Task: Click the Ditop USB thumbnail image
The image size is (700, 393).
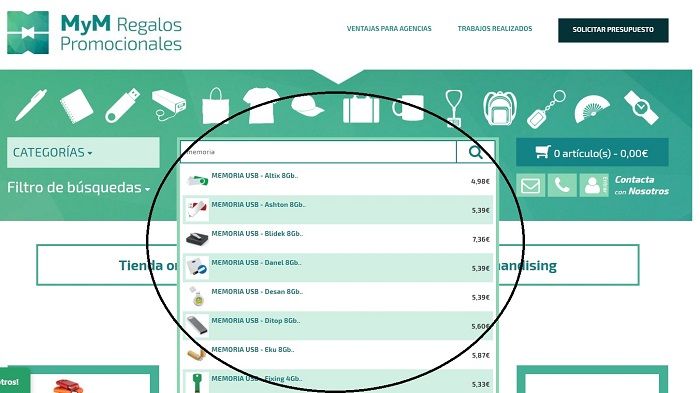Action: [197, 326]
